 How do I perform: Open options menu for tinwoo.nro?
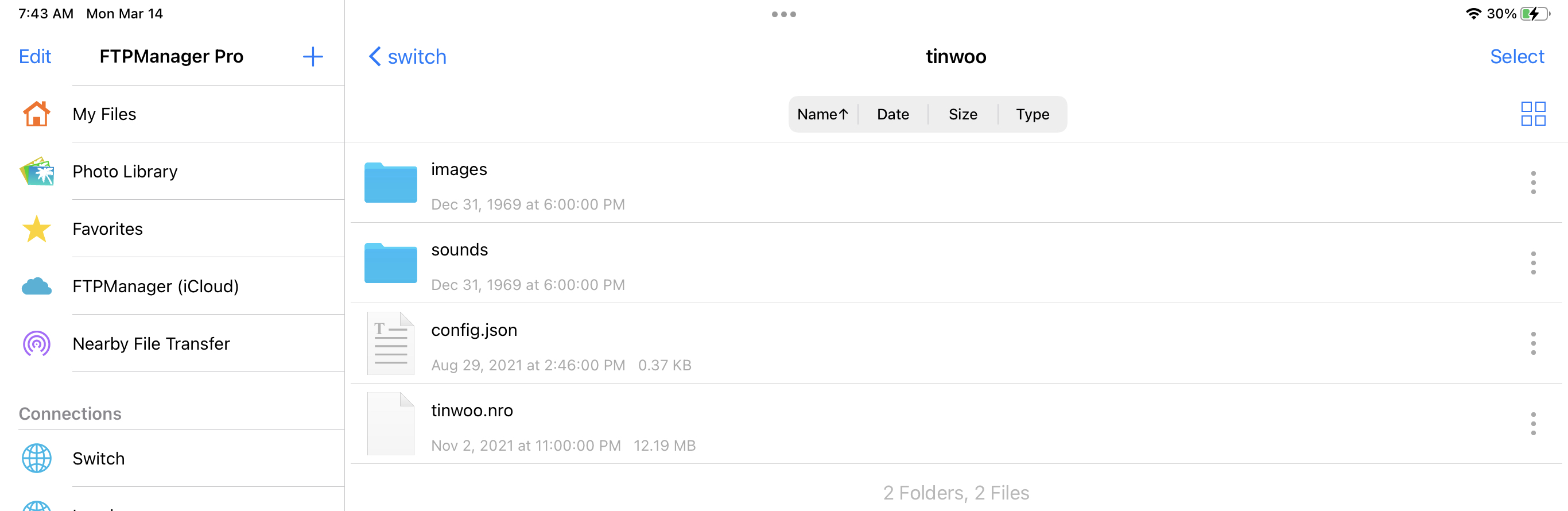[1532, 424]
